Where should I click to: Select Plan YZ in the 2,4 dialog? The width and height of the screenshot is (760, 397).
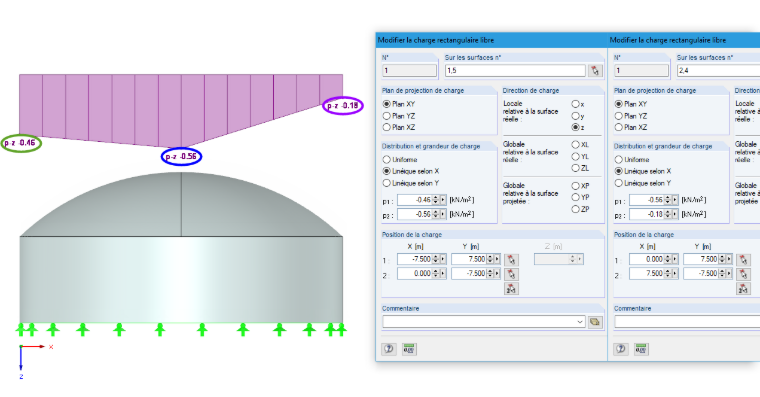click(619, 116)
